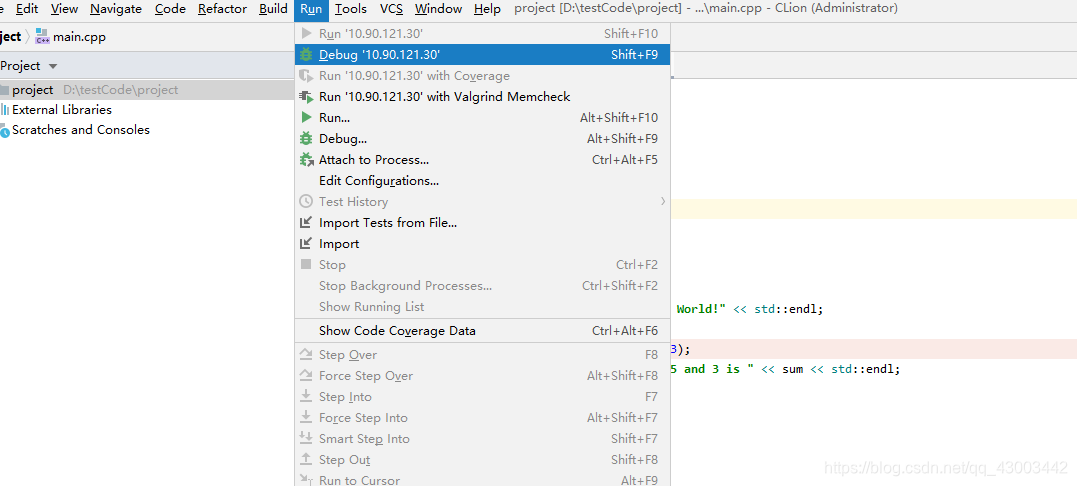Click the Run to Cursor entry
The image size is (1077, 486).
click(x=482, y=481)
